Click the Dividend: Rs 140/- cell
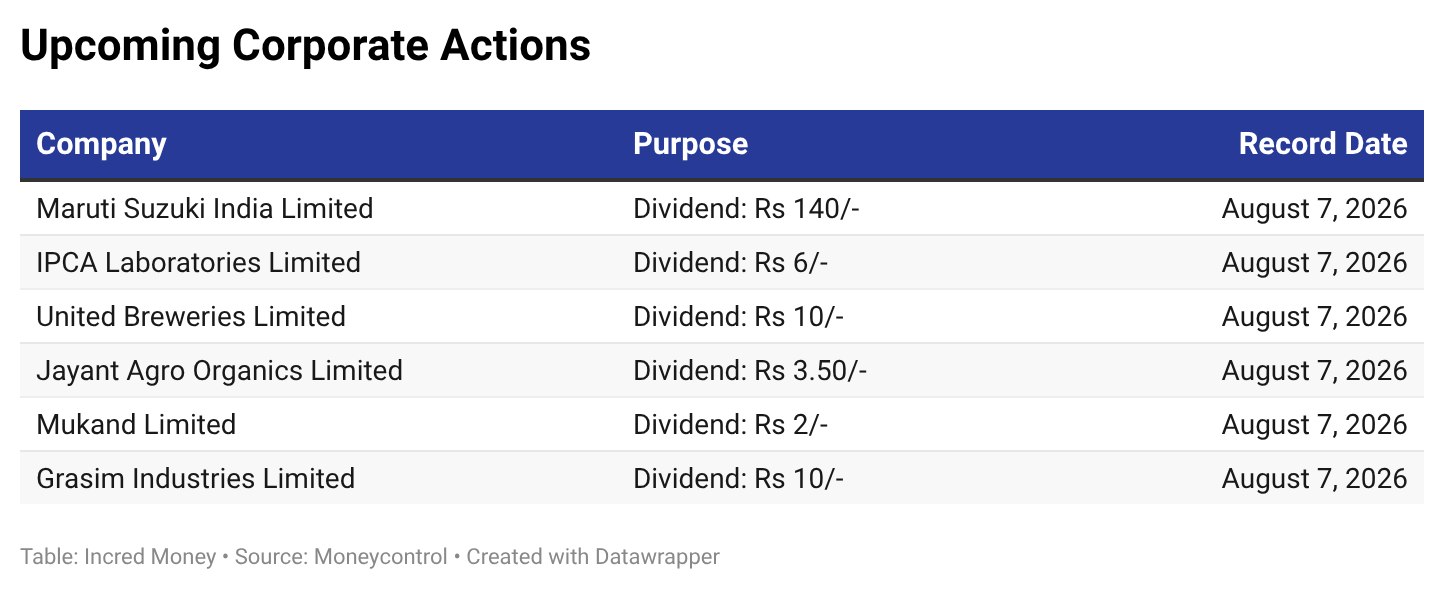Viewport: 1444px width, 590px height. (746, 208)
